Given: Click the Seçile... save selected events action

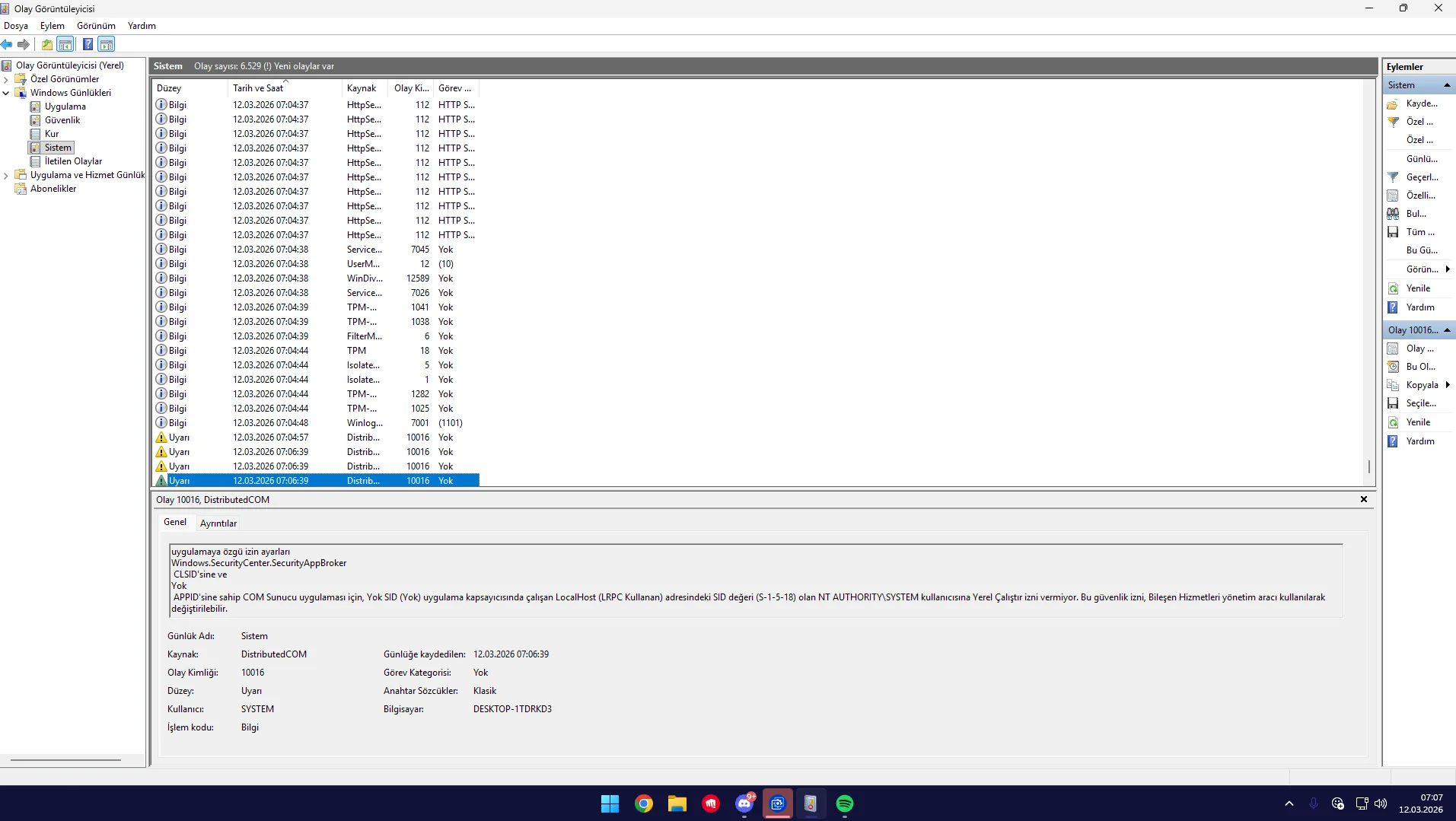Looking at the screenshot, I should (1419, 403).
